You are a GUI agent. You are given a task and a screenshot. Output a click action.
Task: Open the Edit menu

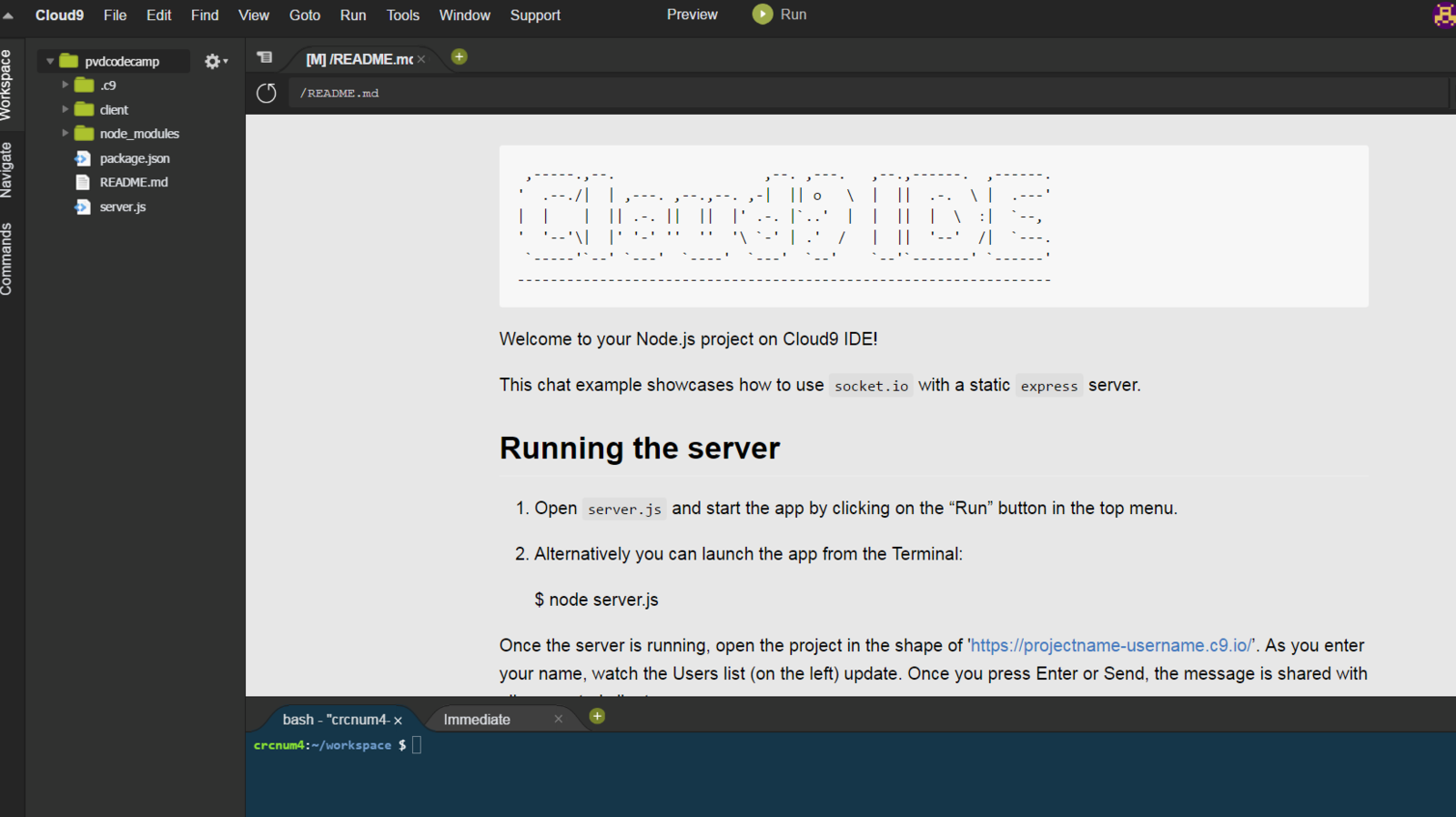(159, 15)
